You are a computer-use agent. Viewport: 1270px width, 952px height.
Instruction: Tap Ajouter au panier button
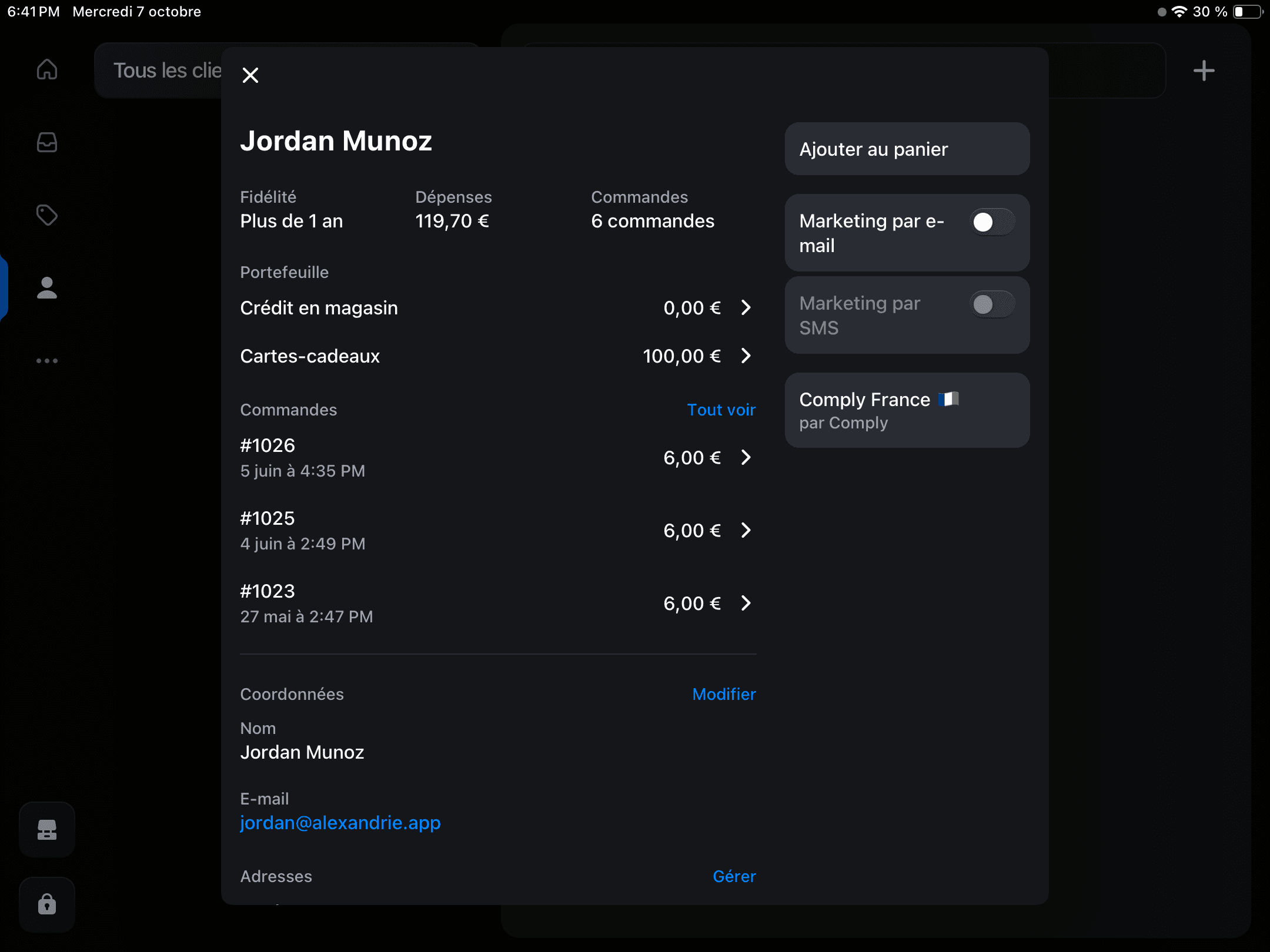[907, 149]
